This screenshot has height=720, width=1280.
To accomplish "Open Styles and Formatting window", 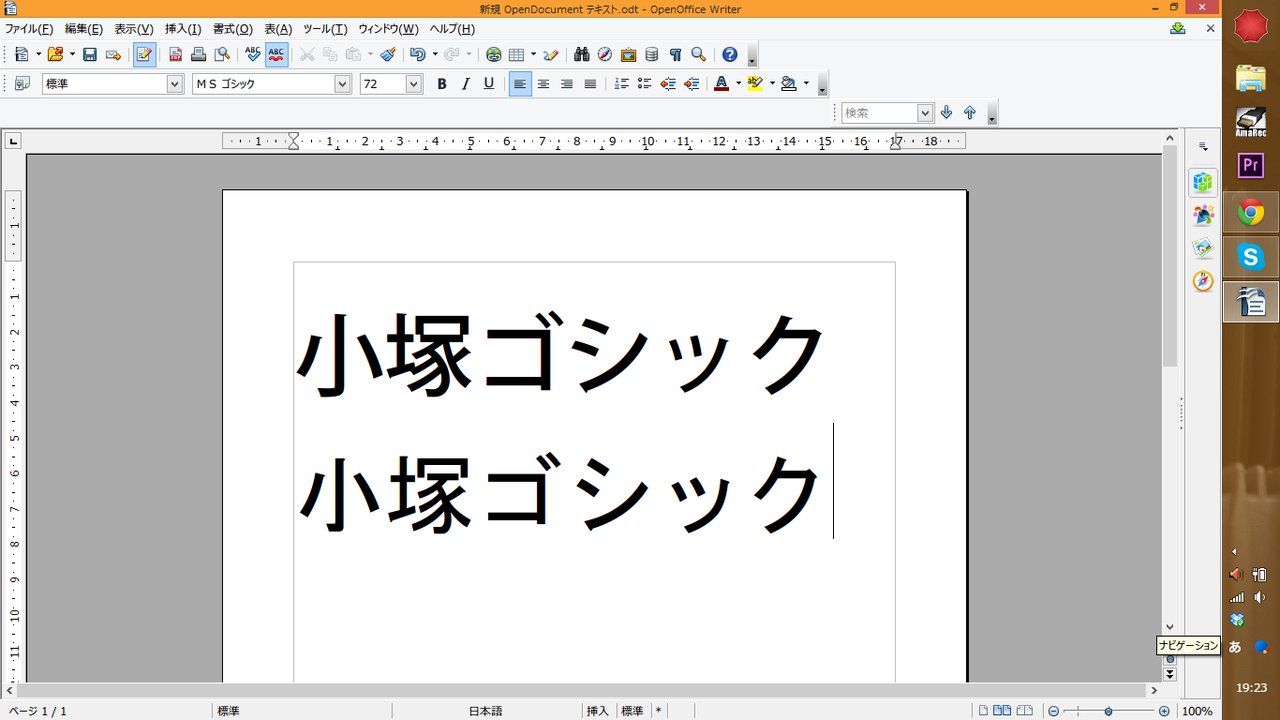I will [22, 84].
